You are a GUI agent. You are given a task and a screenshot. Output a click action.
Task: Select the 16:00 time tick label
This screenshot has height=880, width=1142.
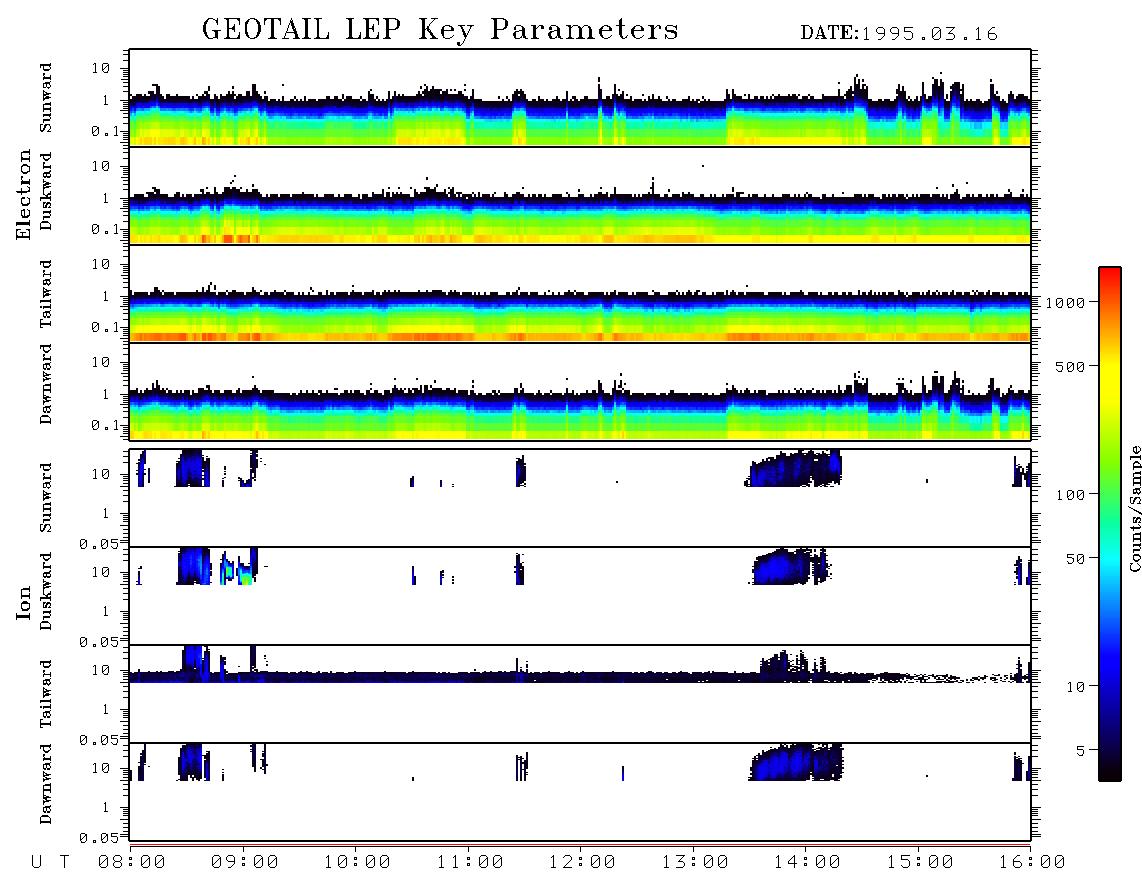point(1031,862)
